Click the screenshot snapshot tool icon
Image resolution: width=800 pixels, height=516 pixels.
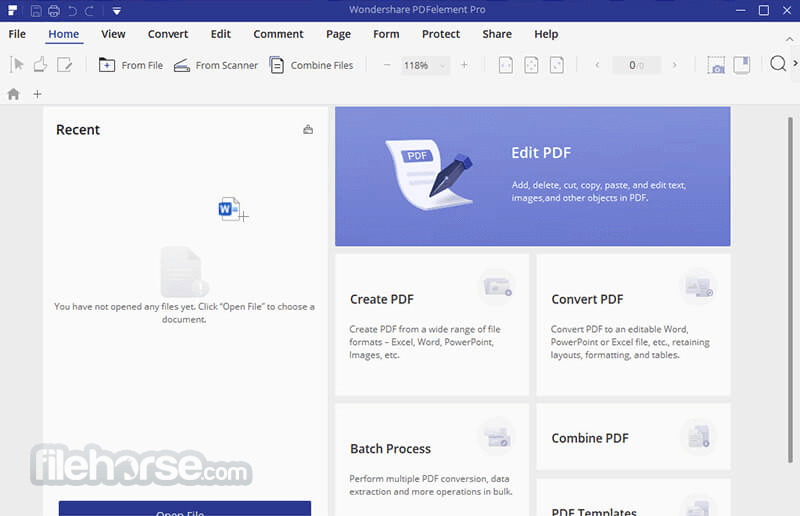(716, 65)
